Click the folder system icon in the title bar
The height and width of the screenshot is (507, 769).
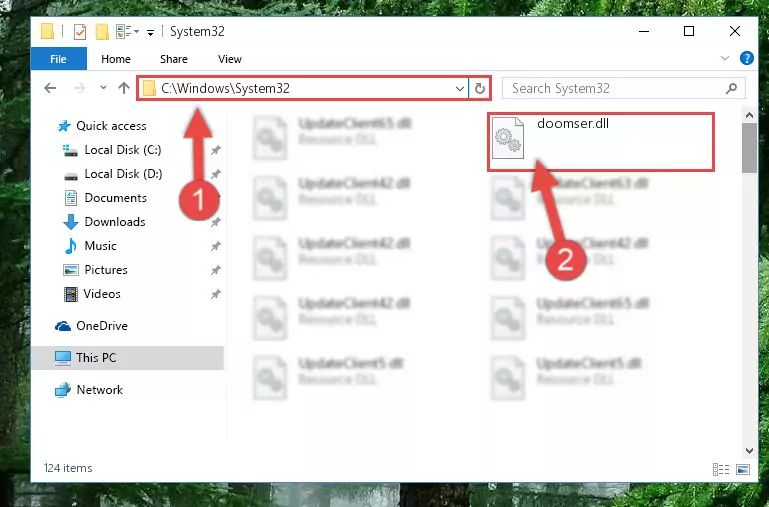click(x=48, y=31)
